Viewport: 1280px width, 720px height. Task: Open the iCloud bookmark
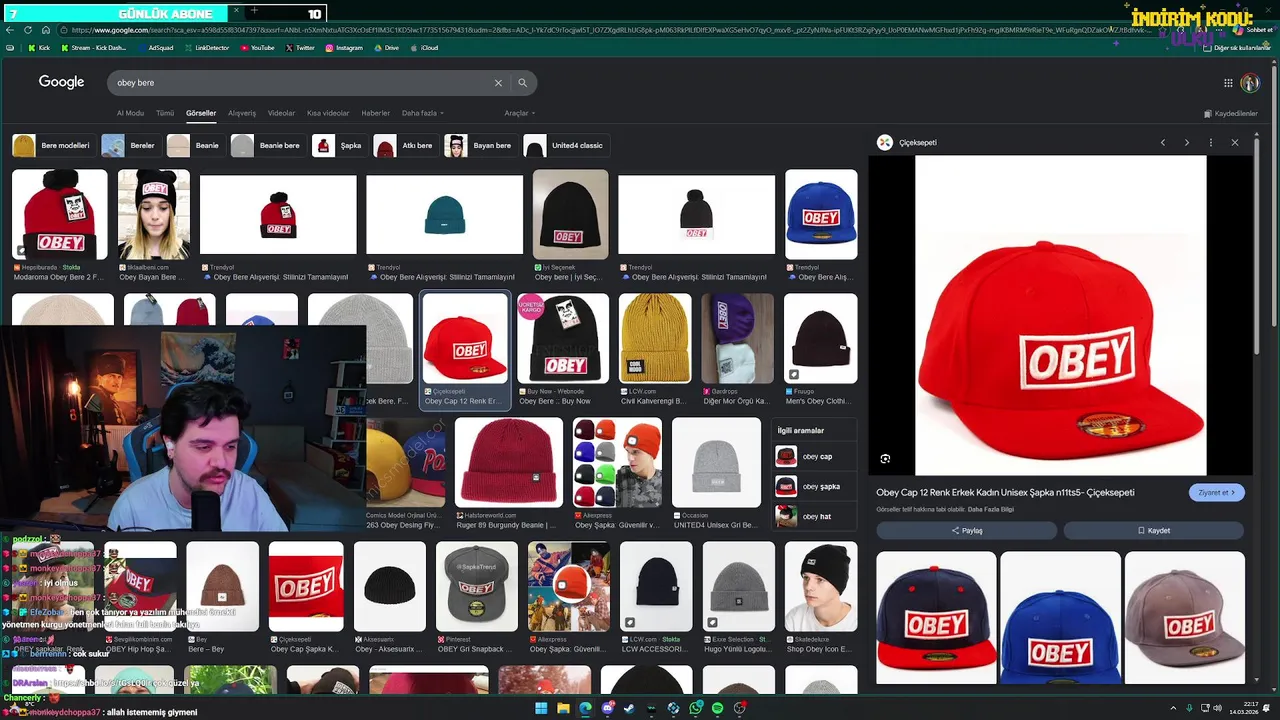424,48
